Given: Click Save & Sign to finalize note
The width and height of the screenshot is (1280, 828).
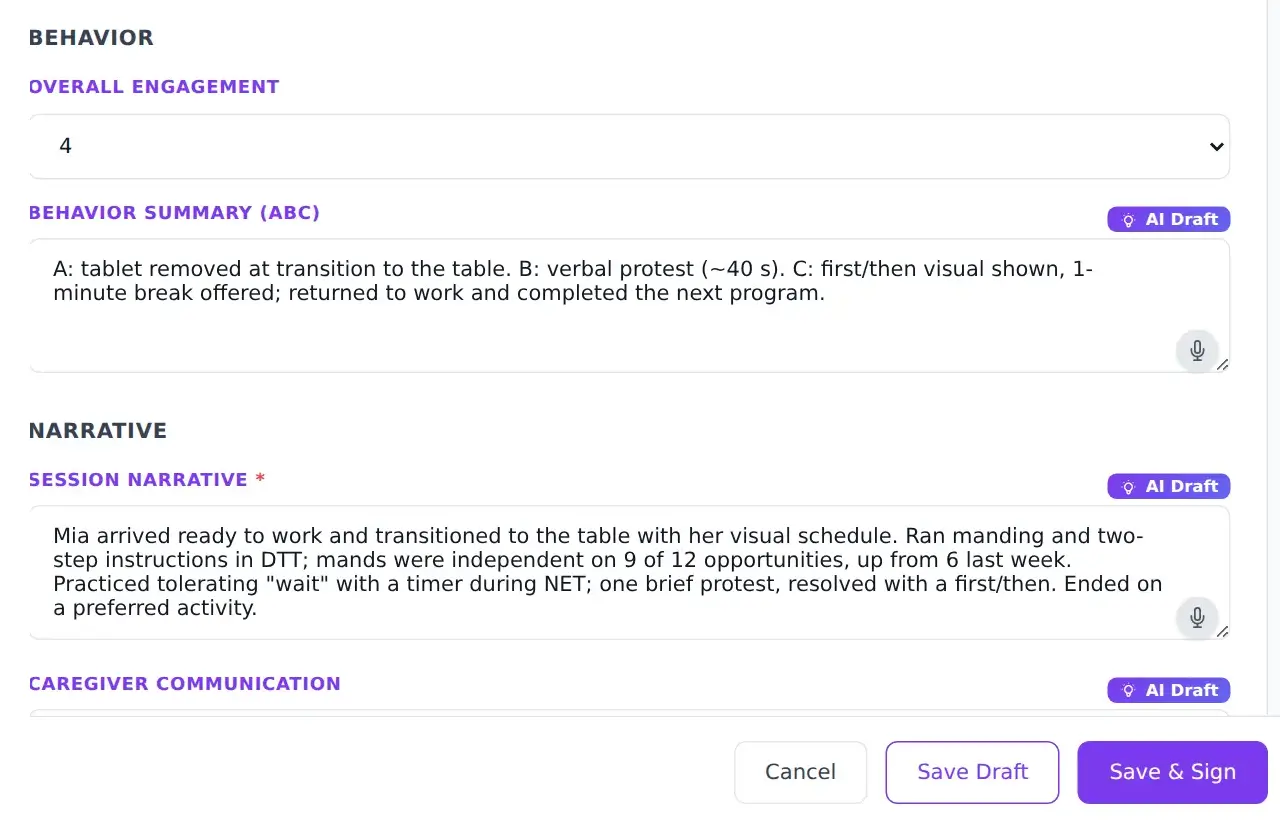Looking at the screenshot, I should point(1172,772).
